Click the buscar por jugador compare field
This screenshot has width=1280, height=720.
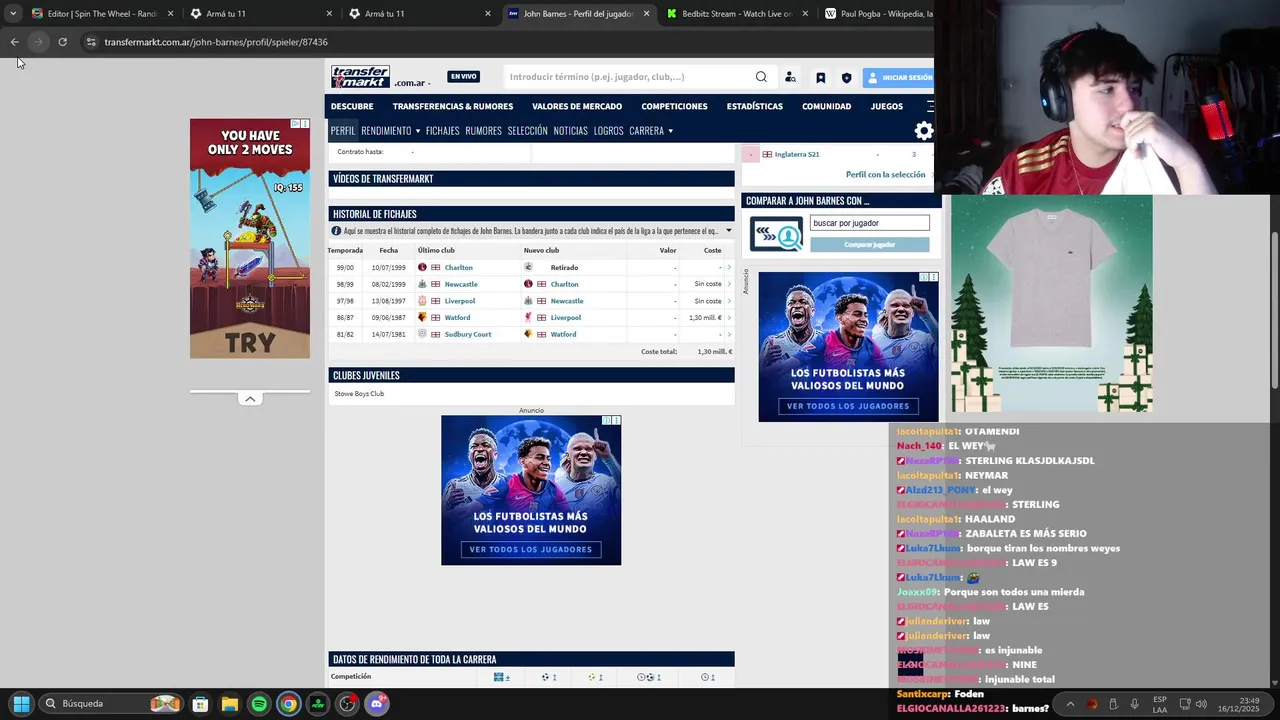(869, 223)
